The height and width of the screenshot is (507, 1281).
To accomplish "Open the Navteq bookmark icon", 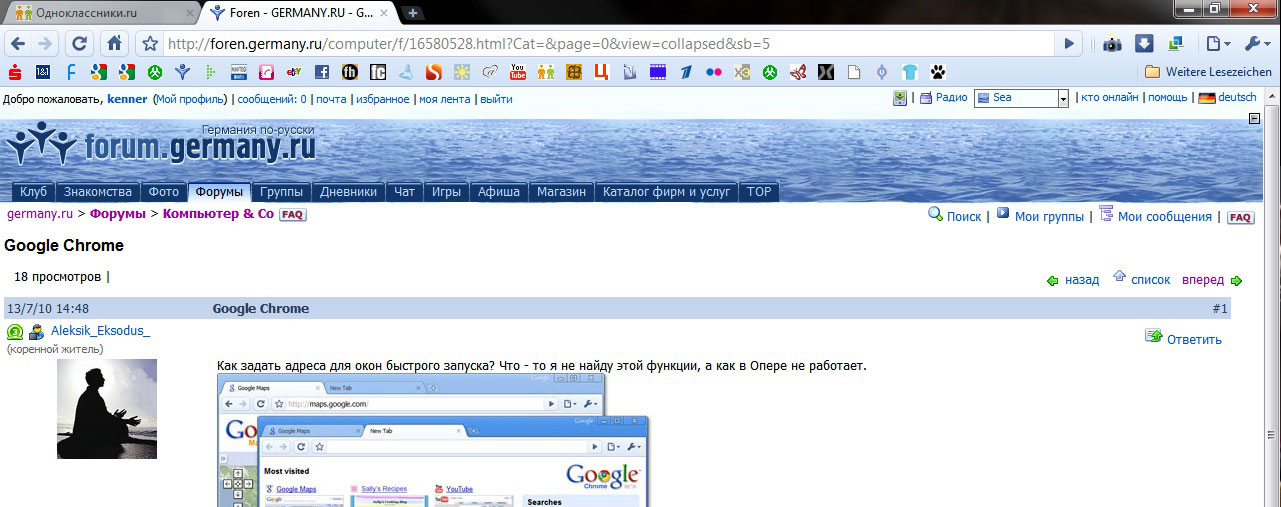I will coord(238,72).
